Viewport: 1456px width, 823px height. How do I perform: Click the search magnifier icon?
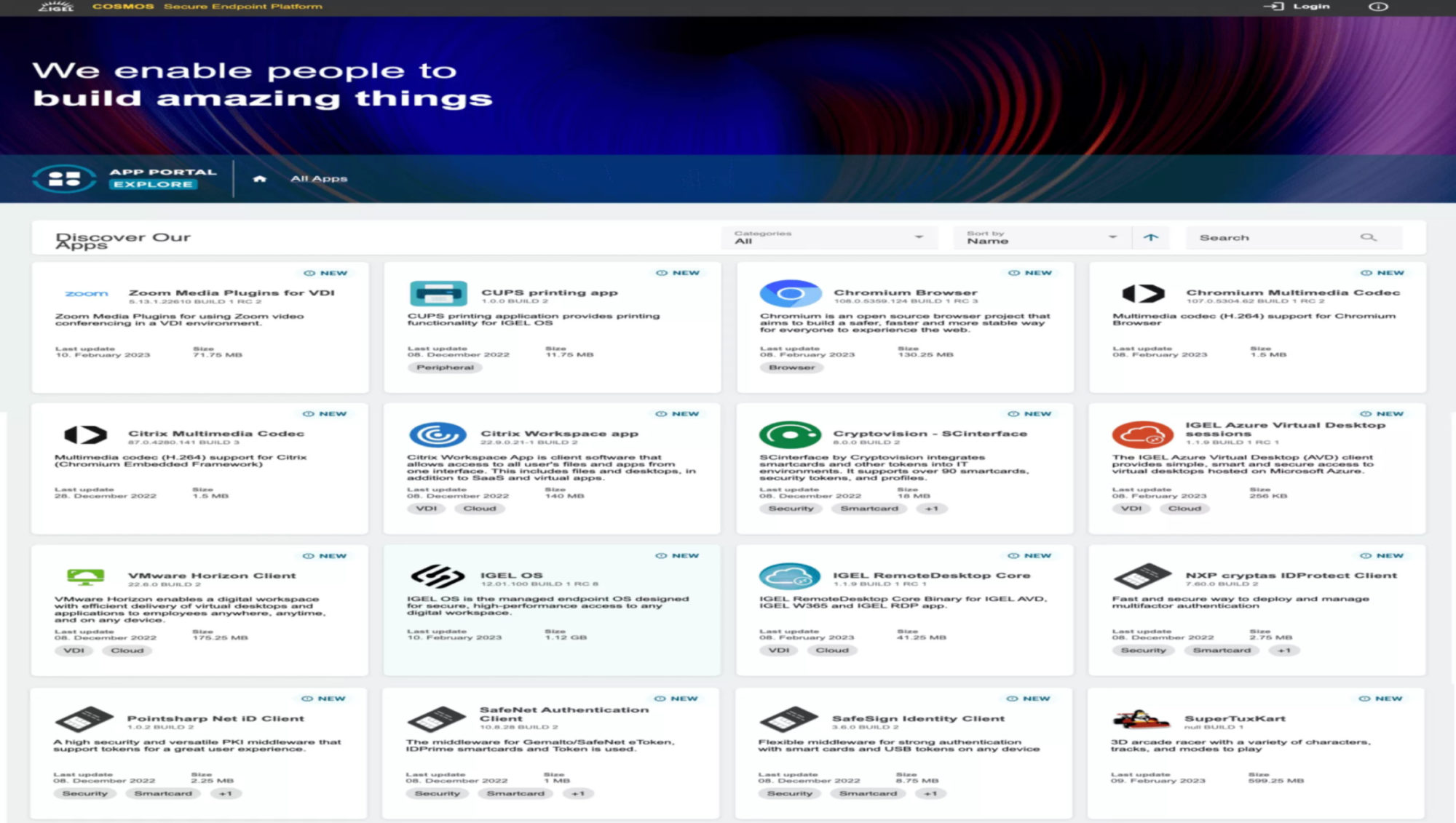tap(1368, 238)
